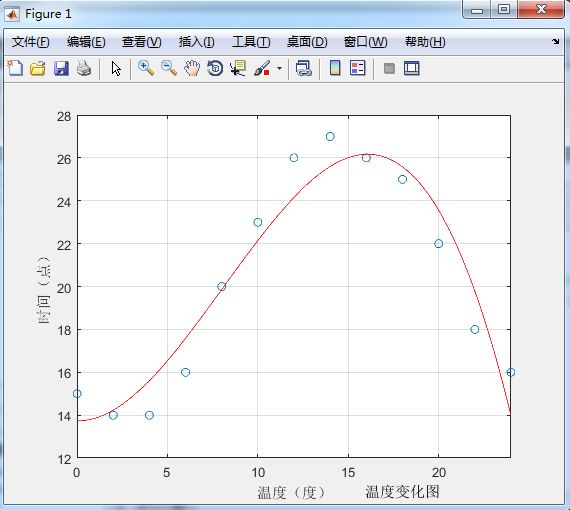Image resolution: width=570 pixels, height=510 pixels.
Task: Enable the Pan hand tool
Action: 192,68
